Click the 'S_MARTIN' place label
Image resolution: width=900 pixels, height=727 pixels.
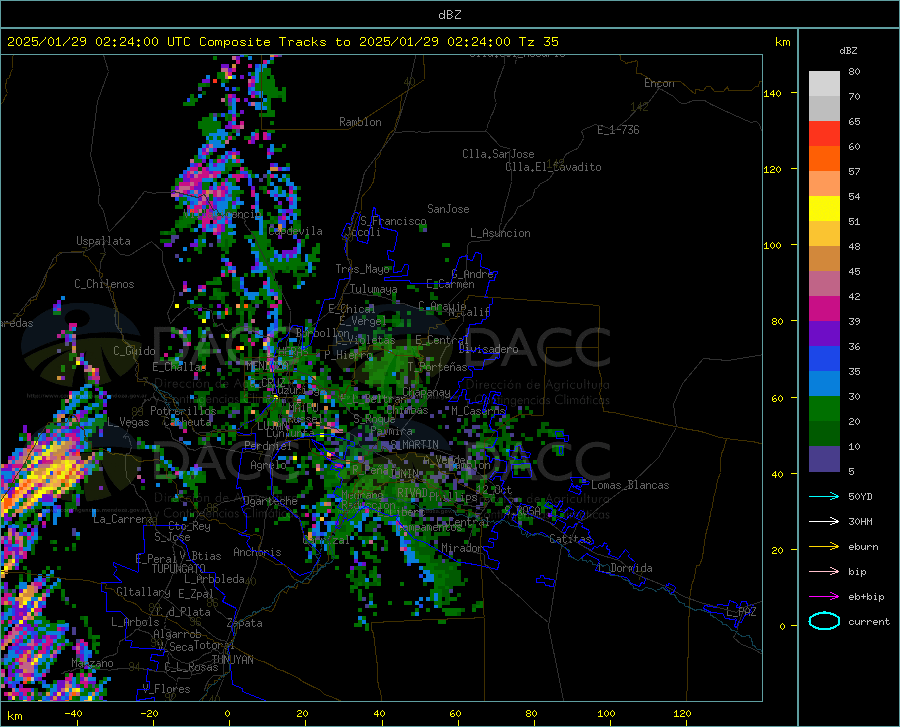[414, 445]
